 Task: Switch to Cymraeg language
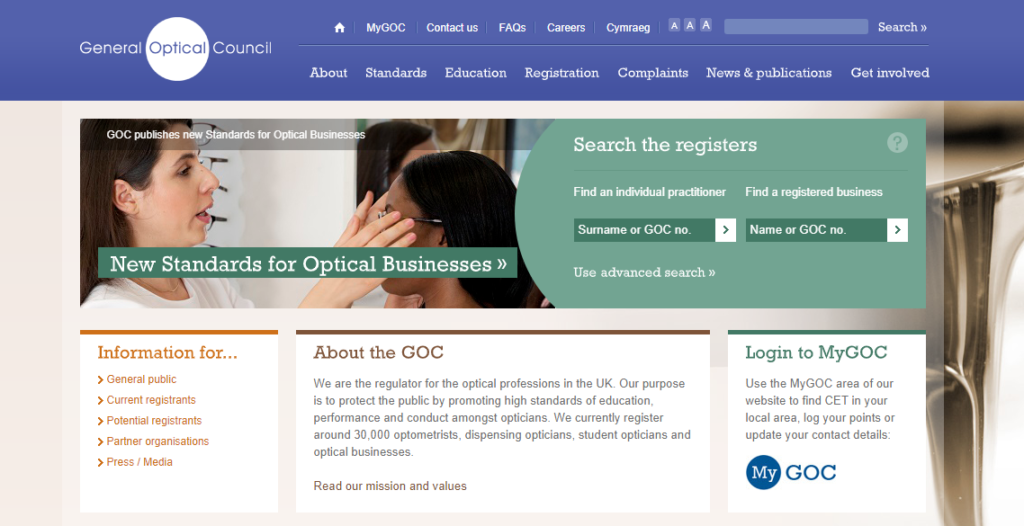click(628, 27)
